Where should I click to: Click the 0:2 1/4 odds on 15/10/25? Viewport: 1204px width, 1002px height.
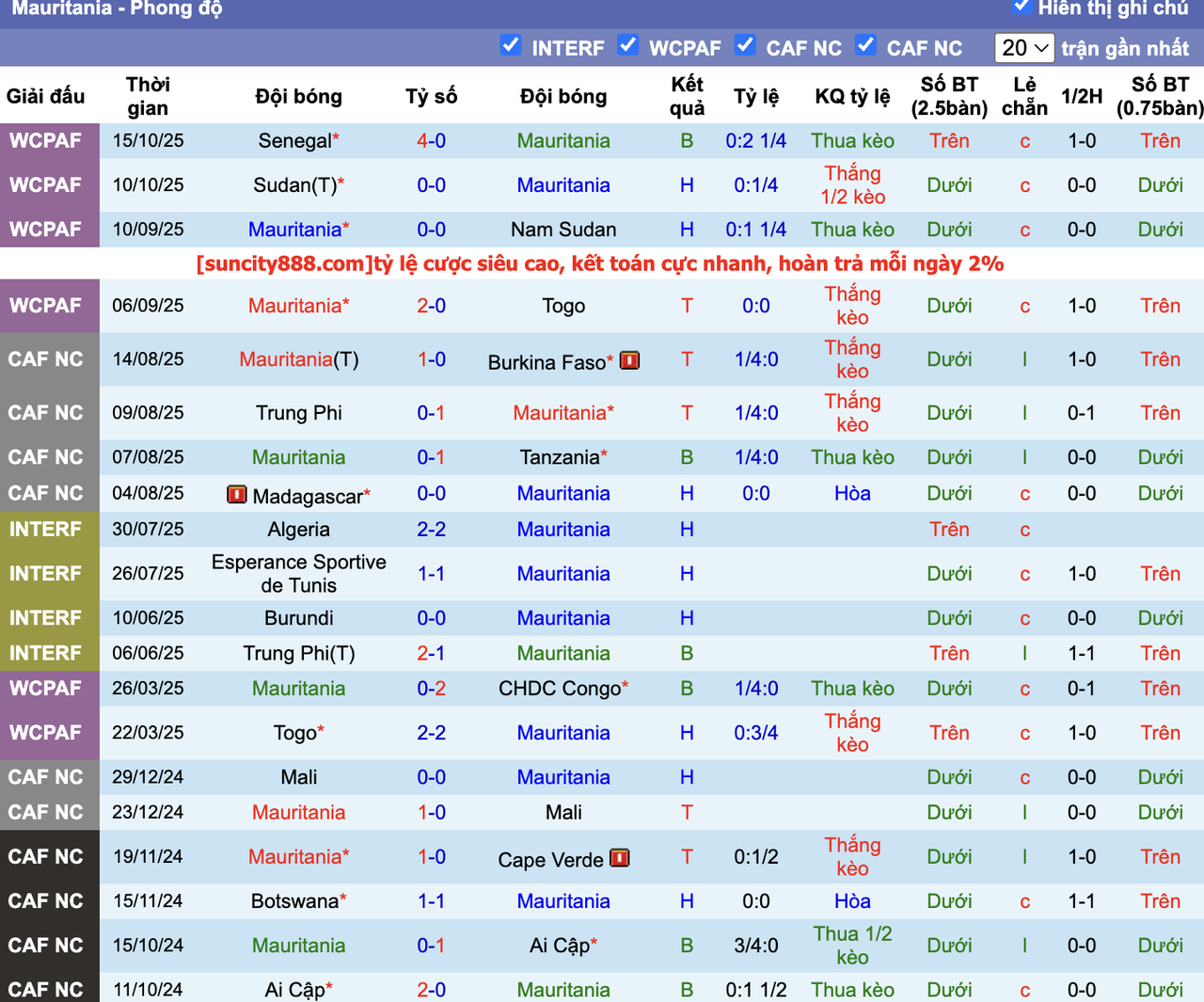point(755,141)
